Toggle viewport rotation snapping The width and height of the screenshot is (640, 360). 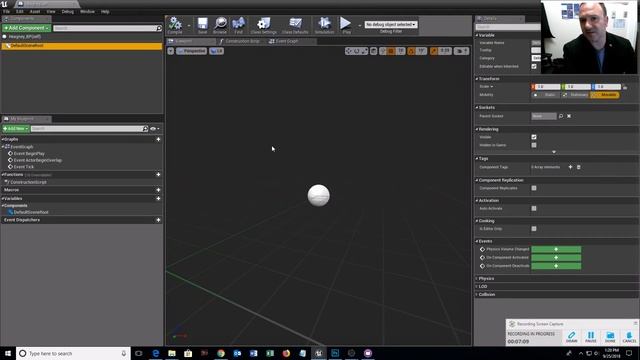411,51
